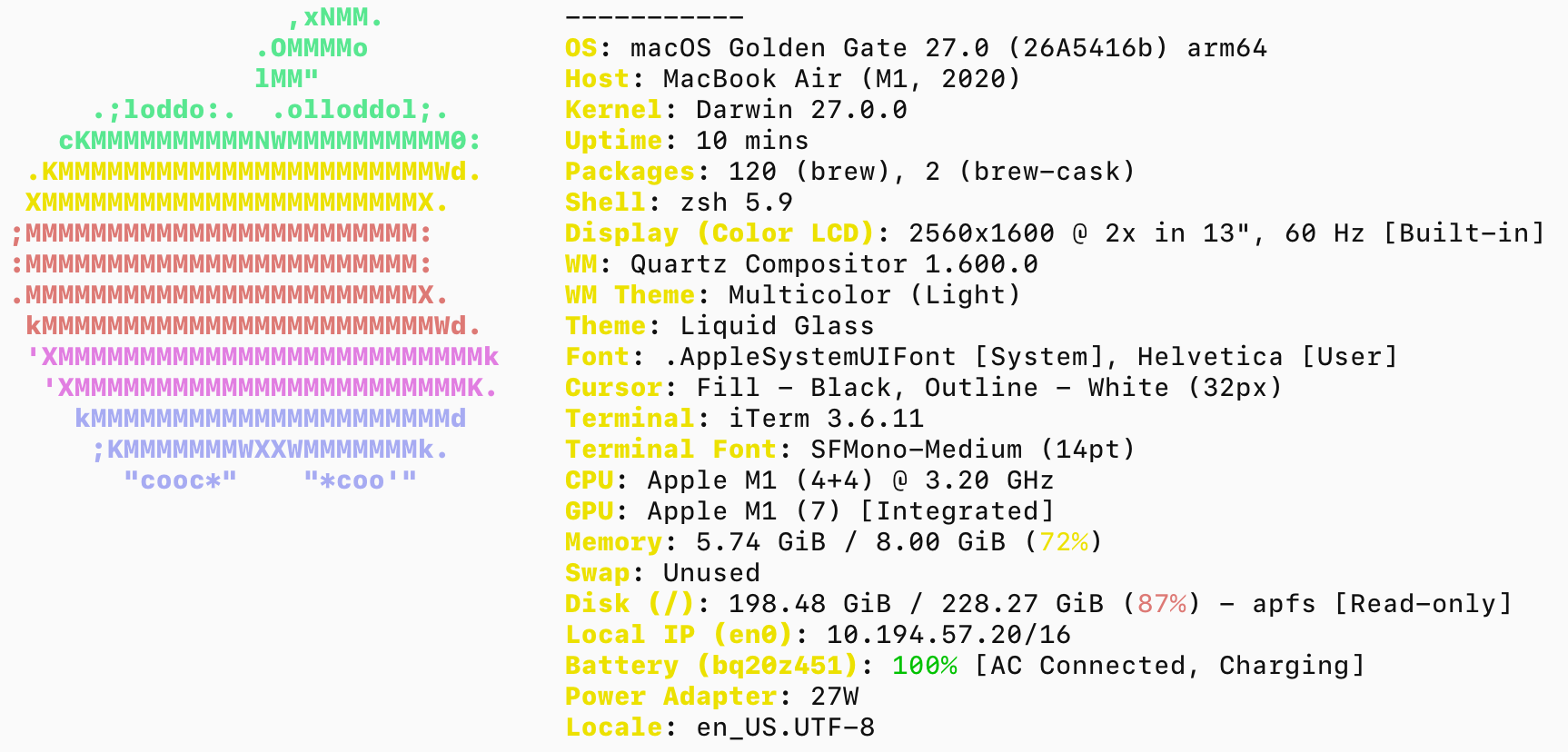This screenshot has width=1568, height=752.
Task: Click the red 87% disk usage value
Action: point(1162,603)
